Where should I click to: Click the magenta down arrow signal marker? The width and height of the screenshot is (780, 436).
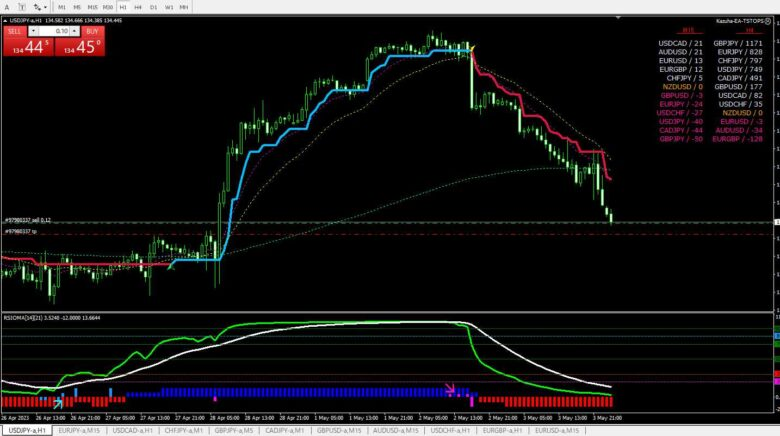coord(450,388)
